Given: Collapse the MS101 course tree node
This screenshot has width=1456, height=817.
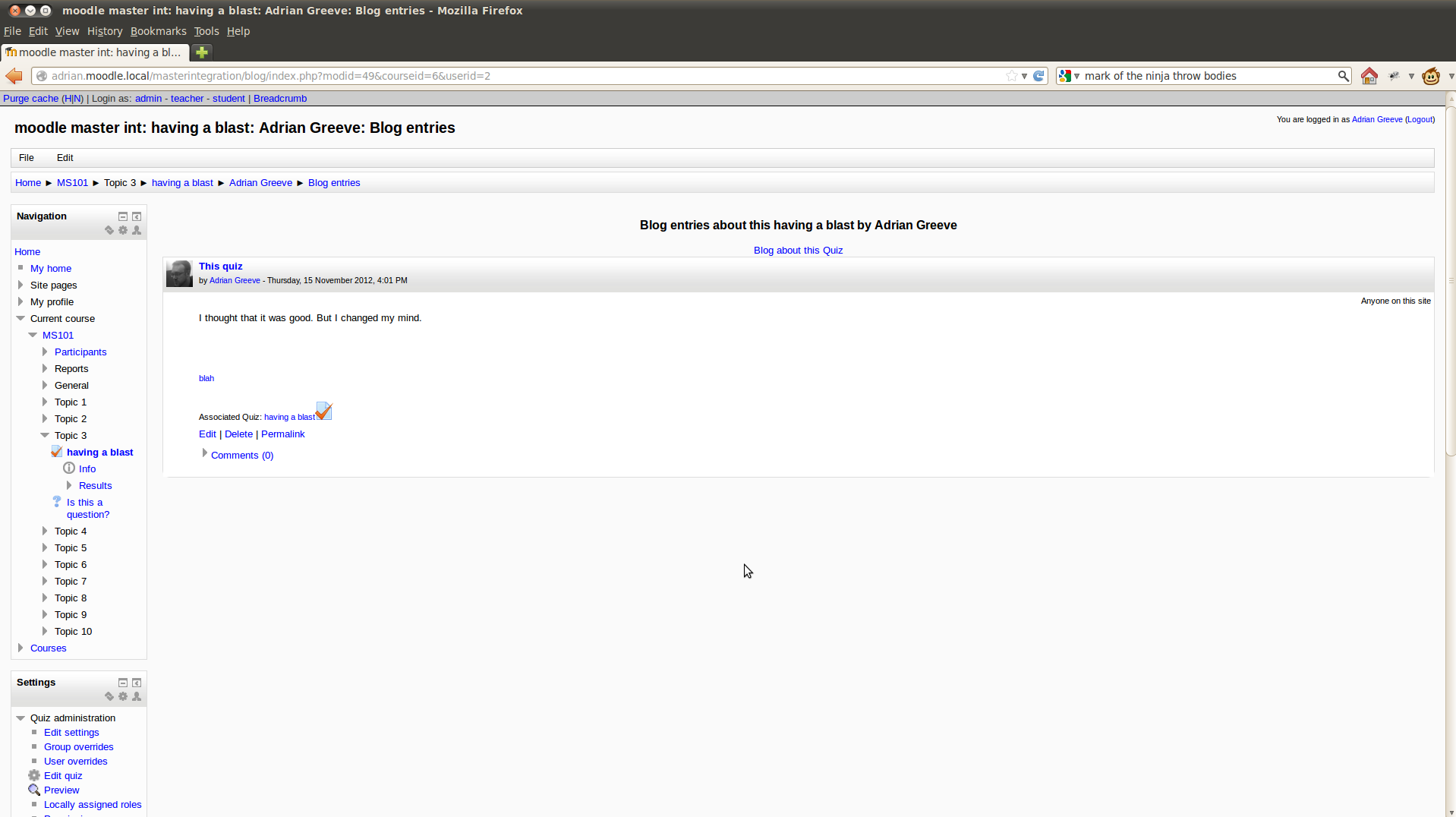Looking at the screenshot, I should (33, 336).
